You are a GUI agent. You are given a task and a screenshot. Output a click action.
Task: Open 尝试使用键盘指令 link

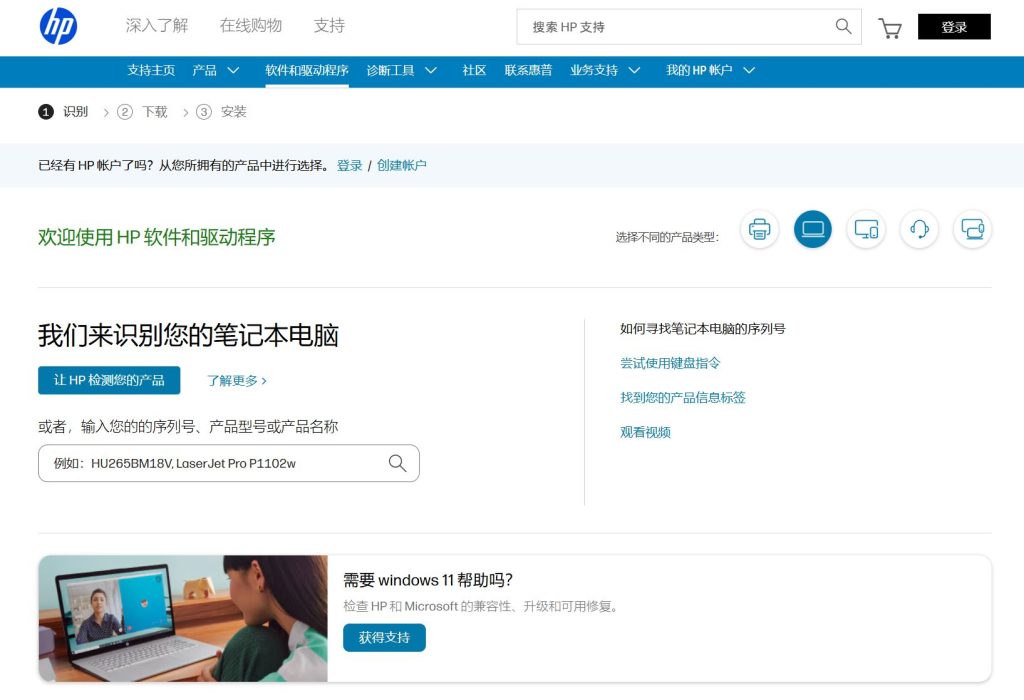click(x=670, y=363)
